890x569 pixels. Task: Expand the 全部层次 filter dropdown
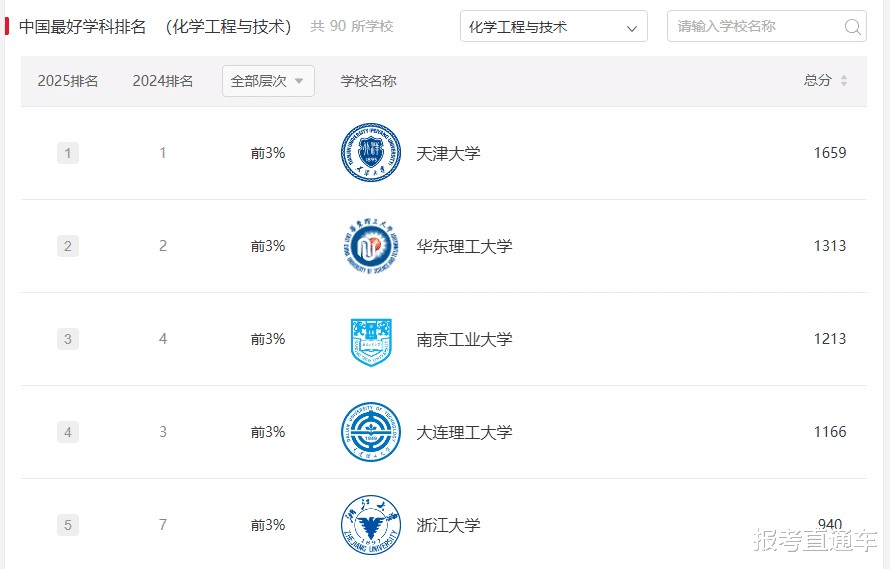coord(268,81)
